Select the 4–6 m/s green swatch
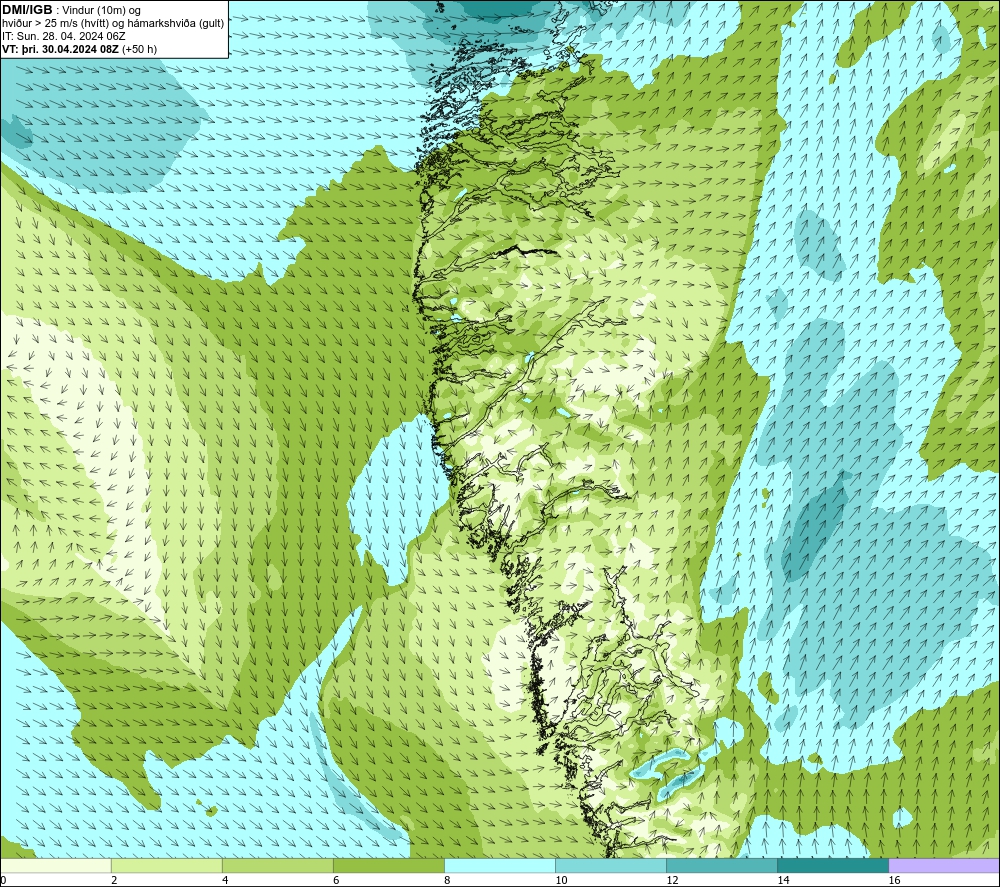The height and width of the screenshot is (887, 1000). point(277,866)
